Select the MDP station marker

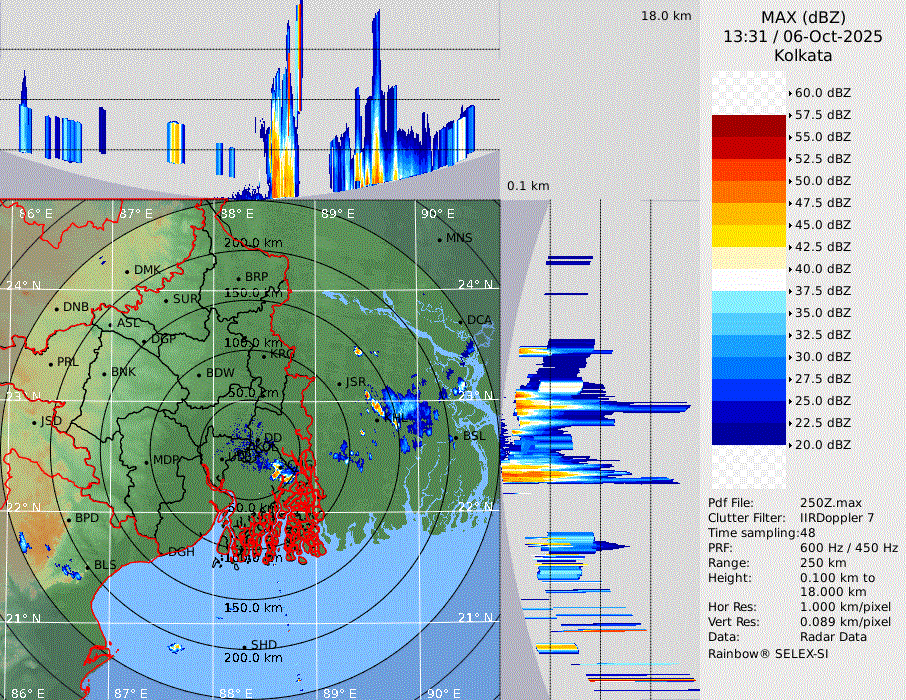(x=147, y=461)
